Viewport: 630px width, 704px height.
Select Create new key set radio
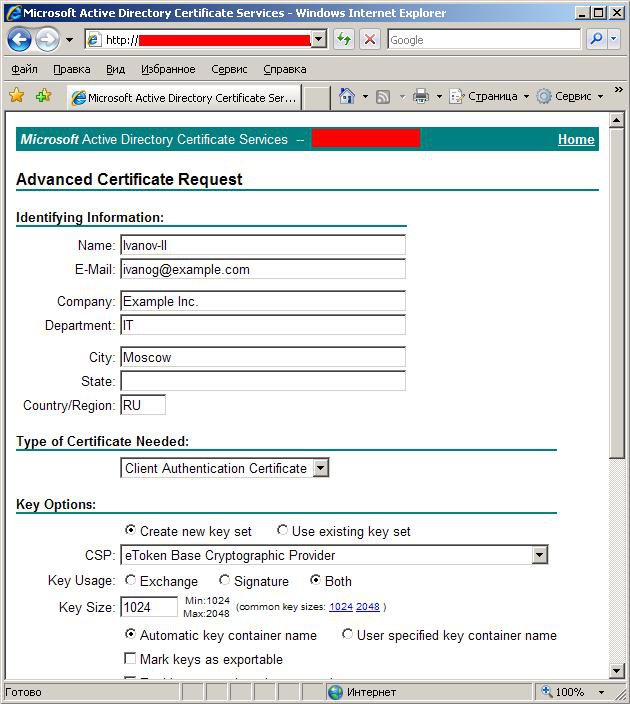tap(130, 530)
